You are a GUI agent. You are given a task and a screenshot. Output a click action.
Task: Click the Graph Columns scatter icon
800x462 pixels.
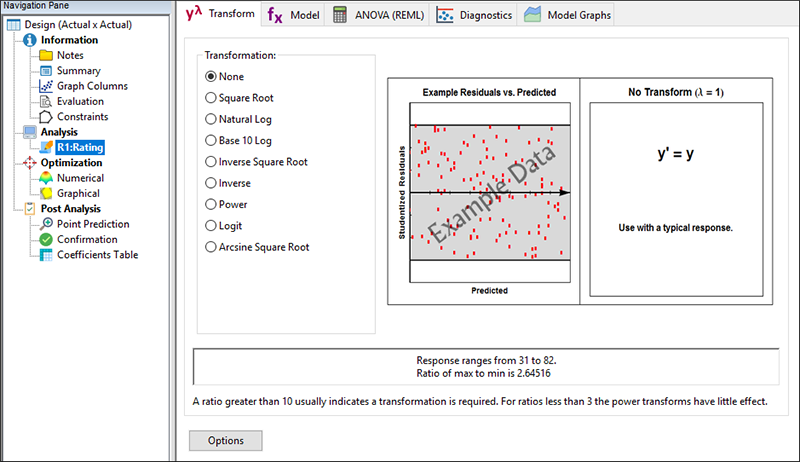(x=46, y=86)
